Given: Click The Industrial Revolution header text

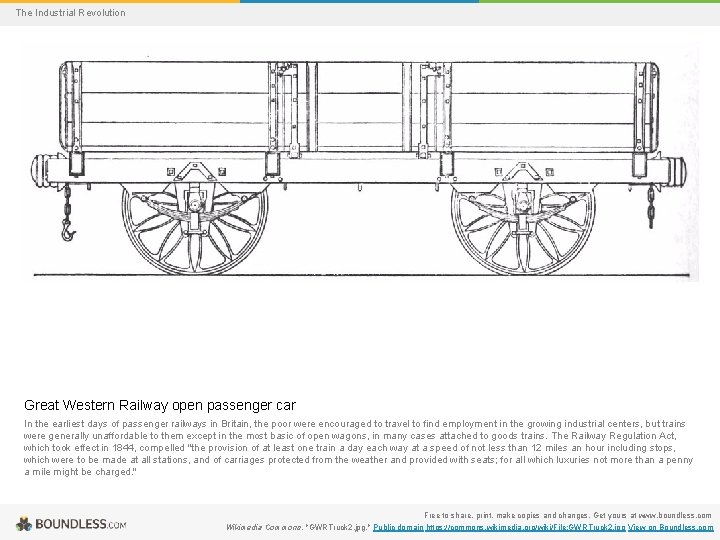Looking at the screenshot, I should [70, 13].
